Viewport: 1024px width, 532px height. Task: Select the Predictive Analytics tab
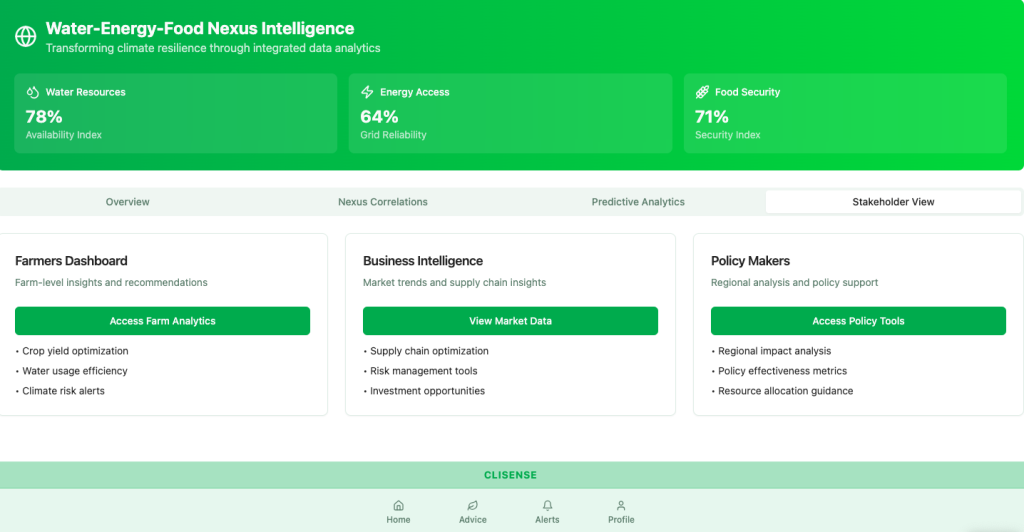[638, 202]
